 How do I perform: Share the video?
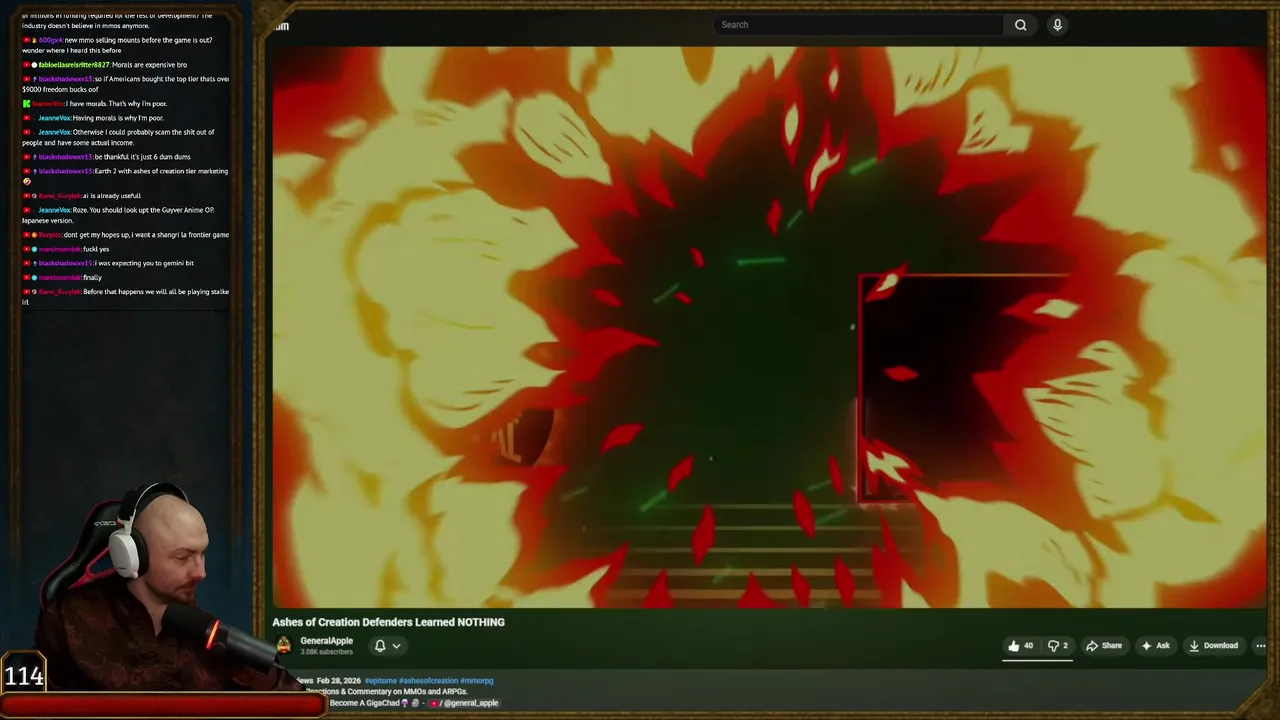[x=1104, y=646]
